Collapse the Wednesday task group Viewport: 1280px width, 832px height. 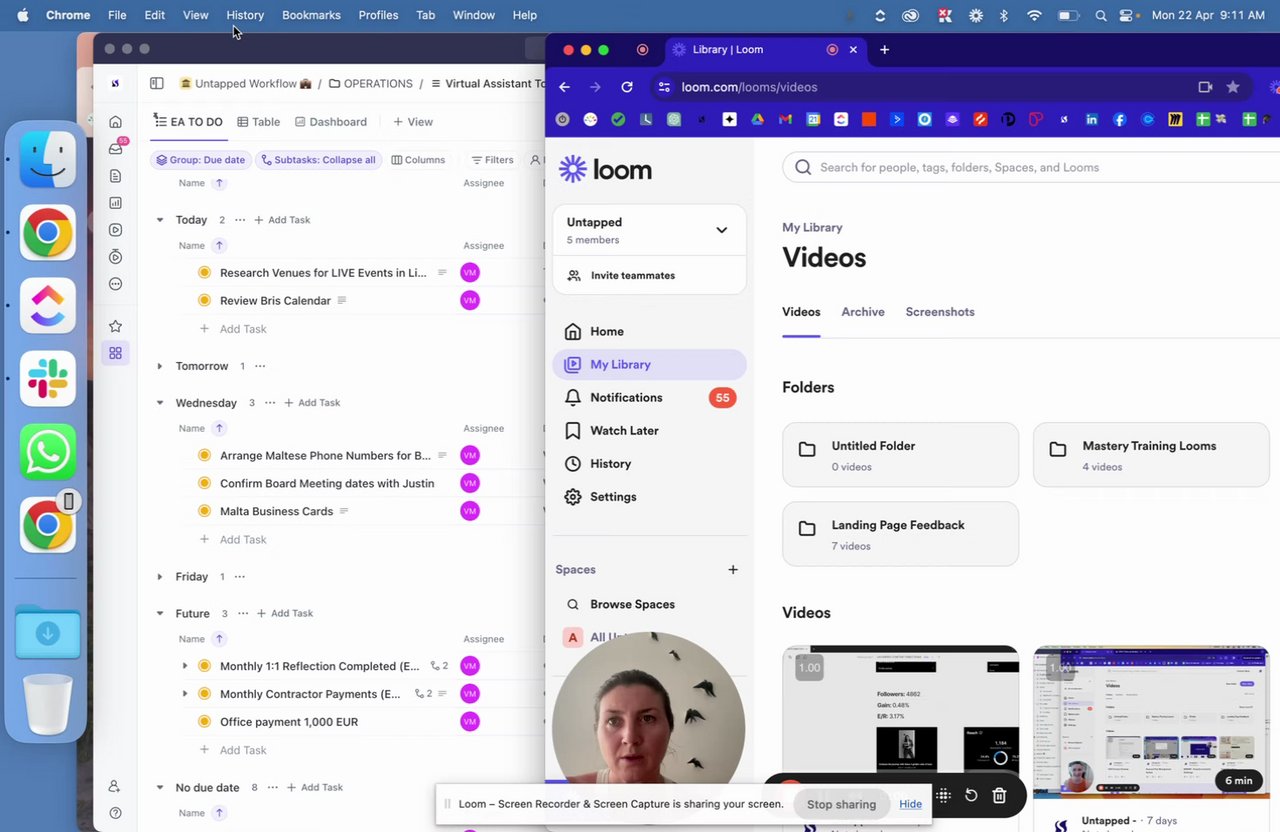tap(160, 403)
